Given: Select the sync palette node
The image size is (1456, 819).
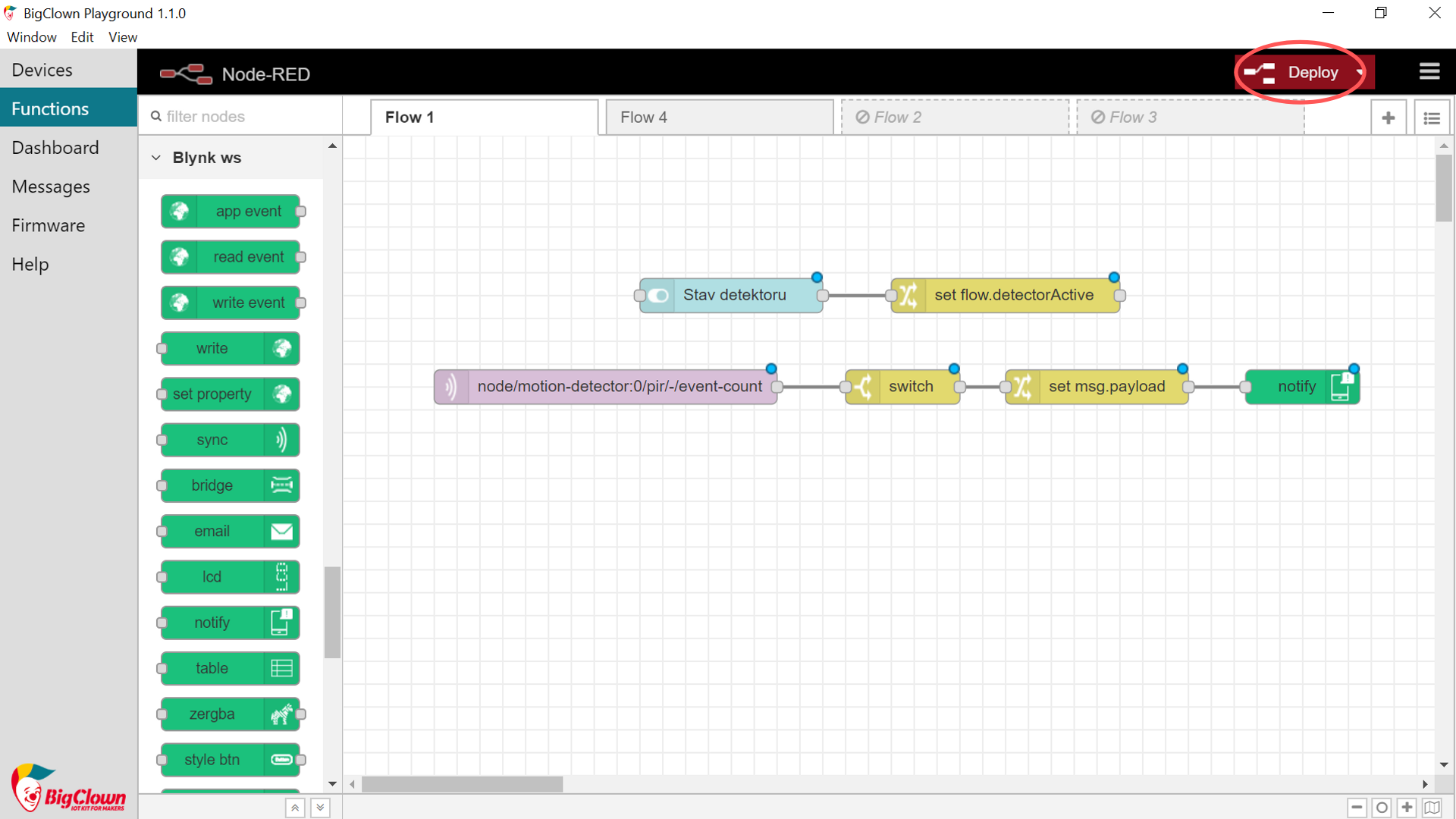Looking at the screenshot, I should click(x=230, y=440).
